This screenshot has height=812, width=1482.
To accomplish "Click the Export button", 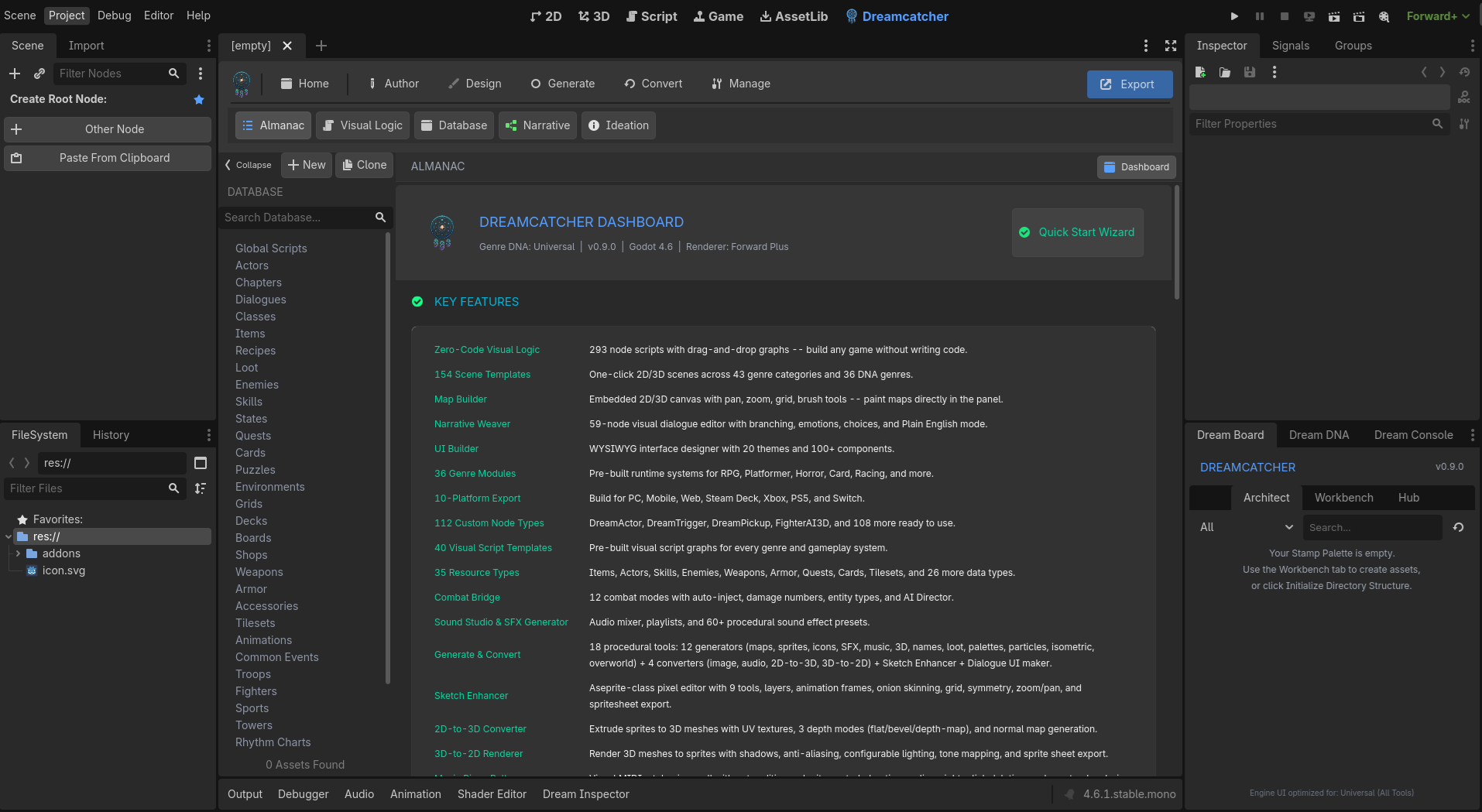I will [1130, 84].
